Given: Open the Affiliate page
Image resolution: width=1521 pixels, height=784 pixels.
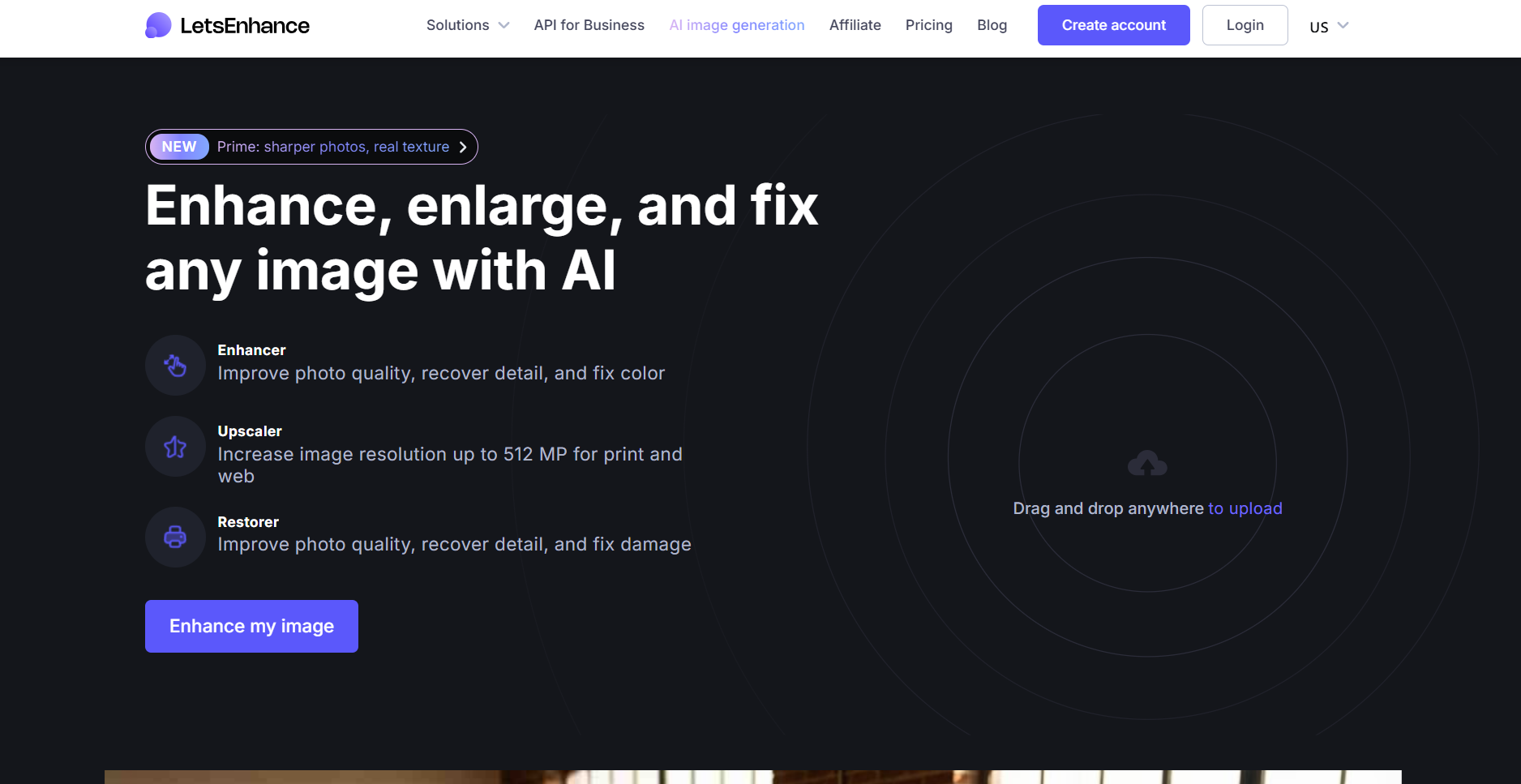Looking at the screenshot, I should pos(855,25).
